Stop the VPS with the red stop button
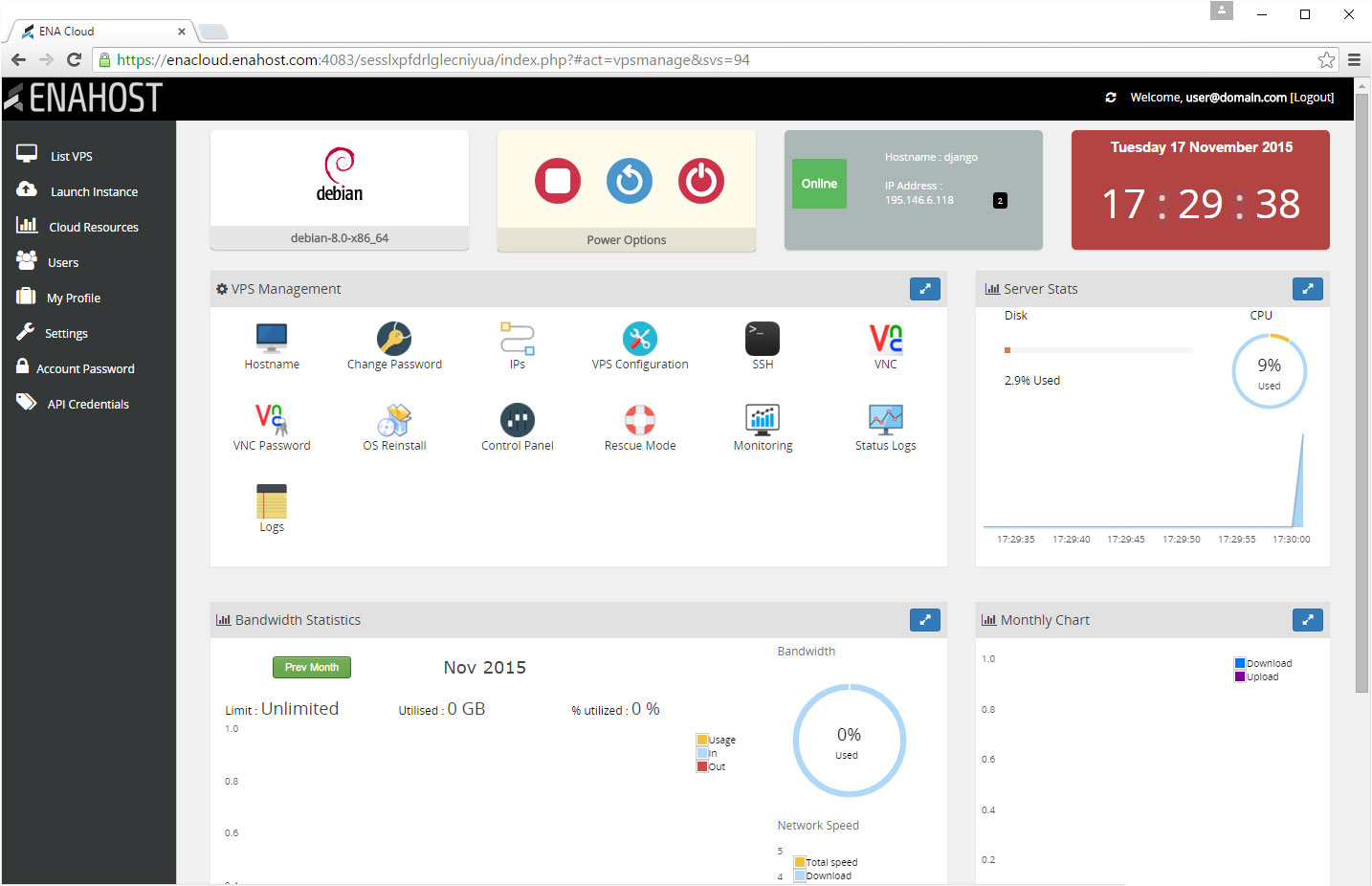The image size is (1372, 886). click(558, 181)
